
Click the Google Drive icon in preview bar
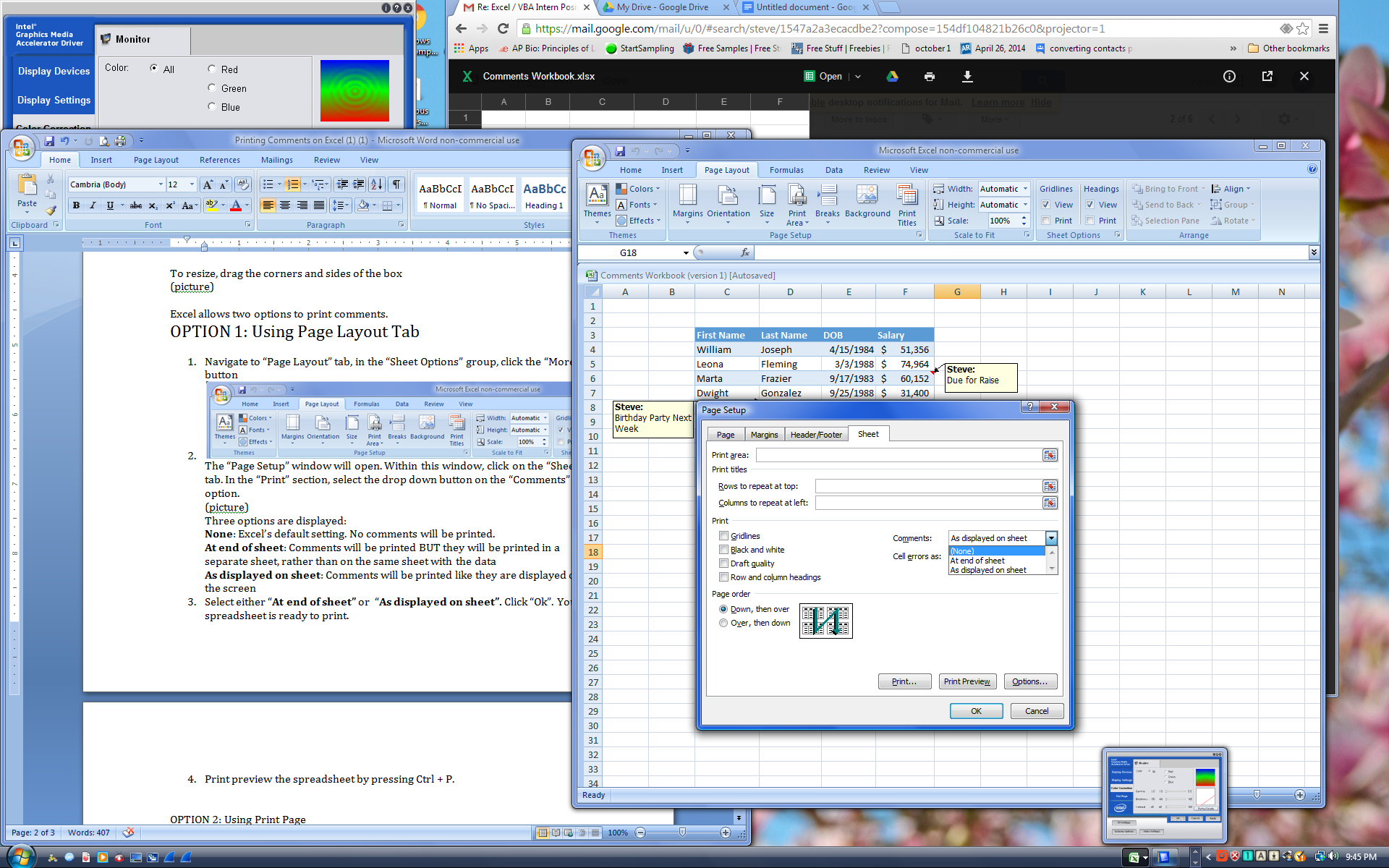tap(892, 76)
